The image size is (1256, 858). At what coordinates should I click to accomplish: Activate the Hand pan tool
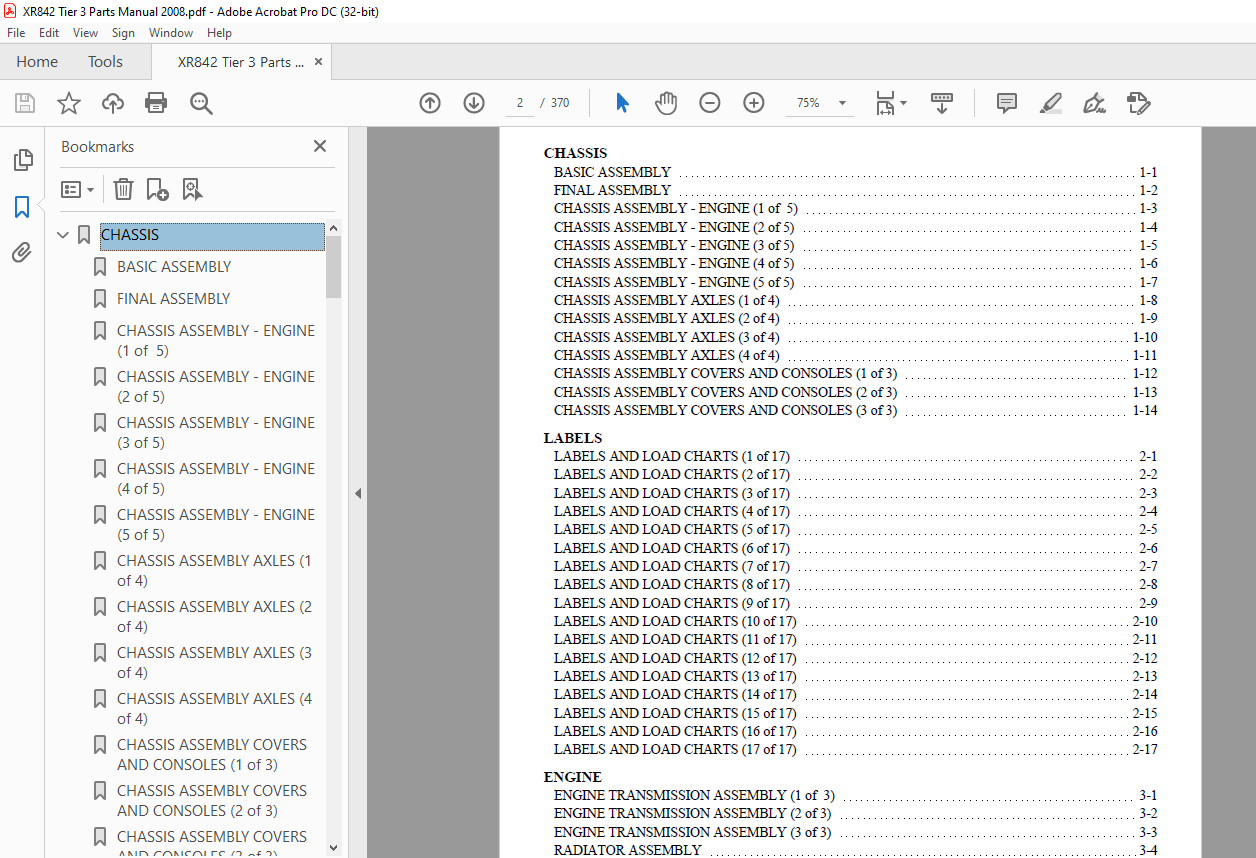[666, 103]
